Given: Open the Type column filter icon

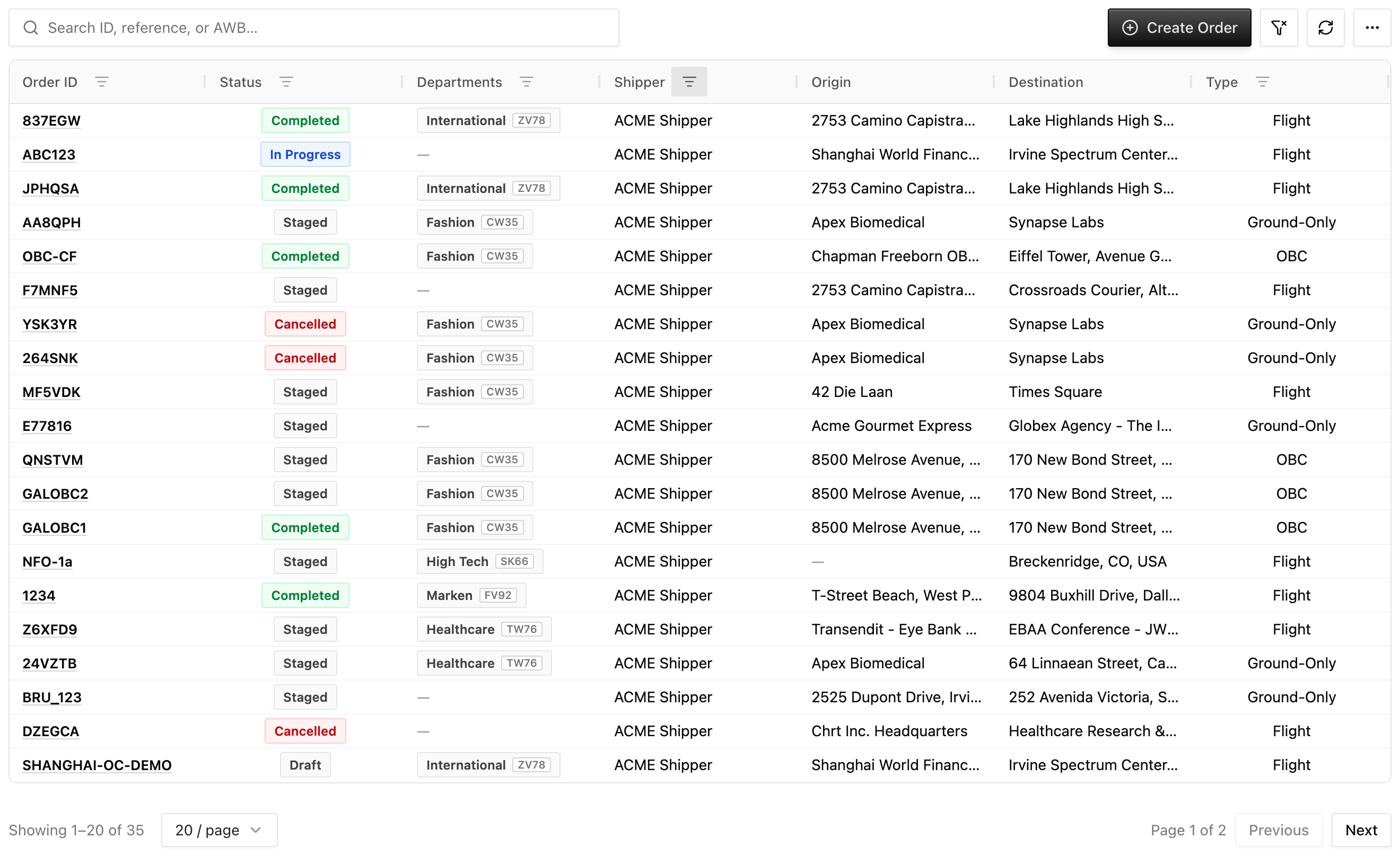Looking at the screenshot, I should point(1262,82).
